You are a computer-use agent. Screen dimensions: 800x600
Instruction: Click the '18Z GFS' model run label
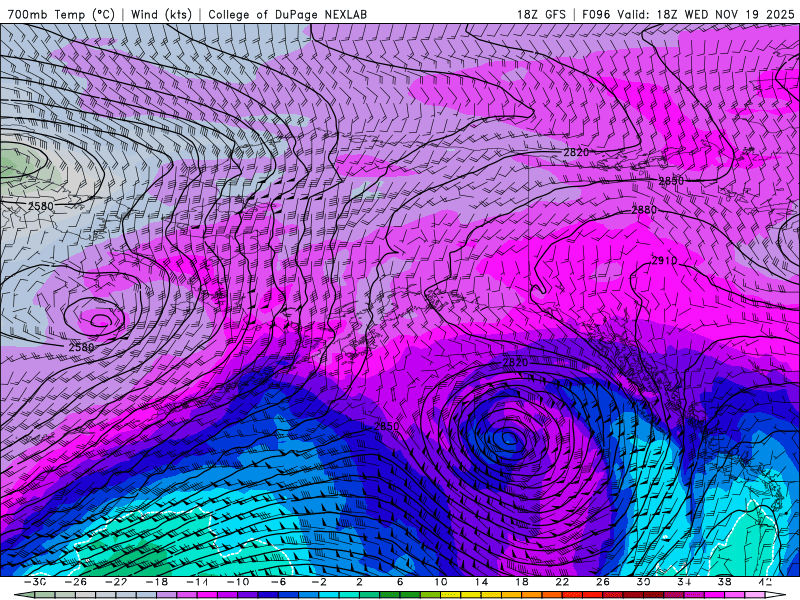coord(541,14)
